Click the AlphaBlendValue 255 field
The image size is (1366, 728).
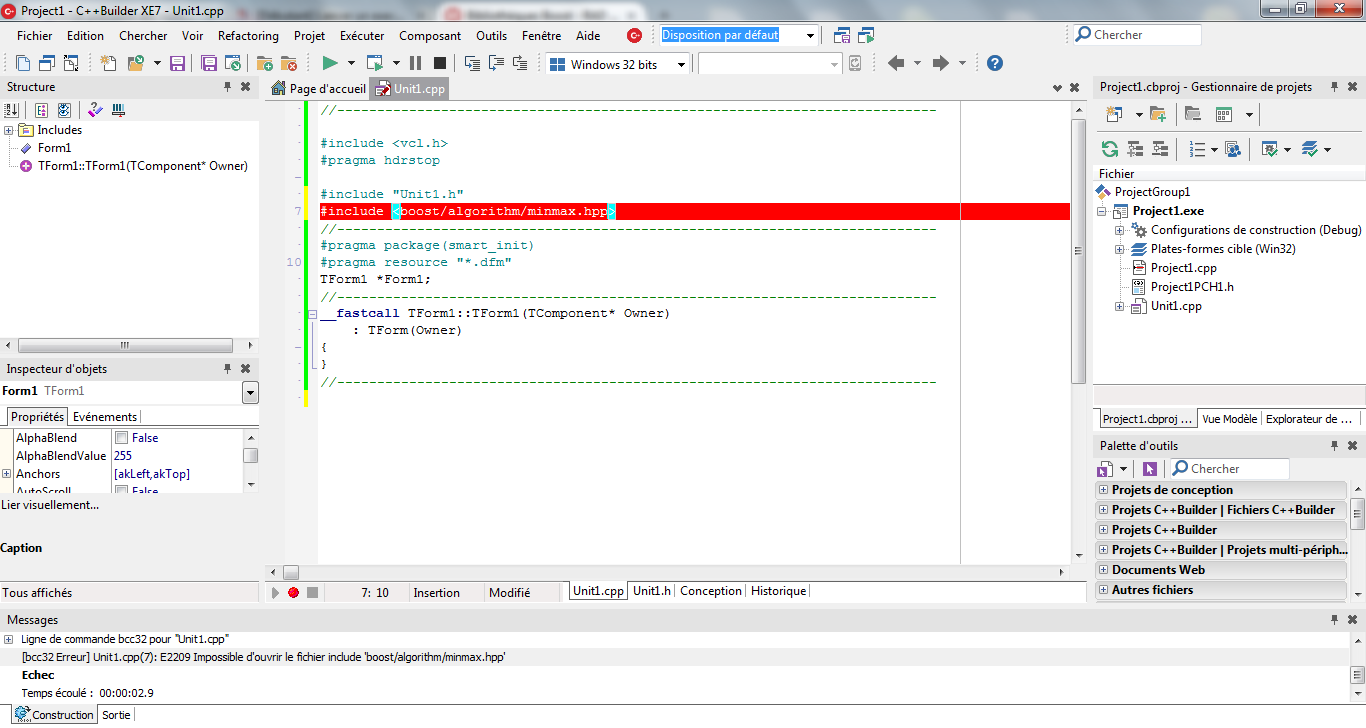point(177,456)
